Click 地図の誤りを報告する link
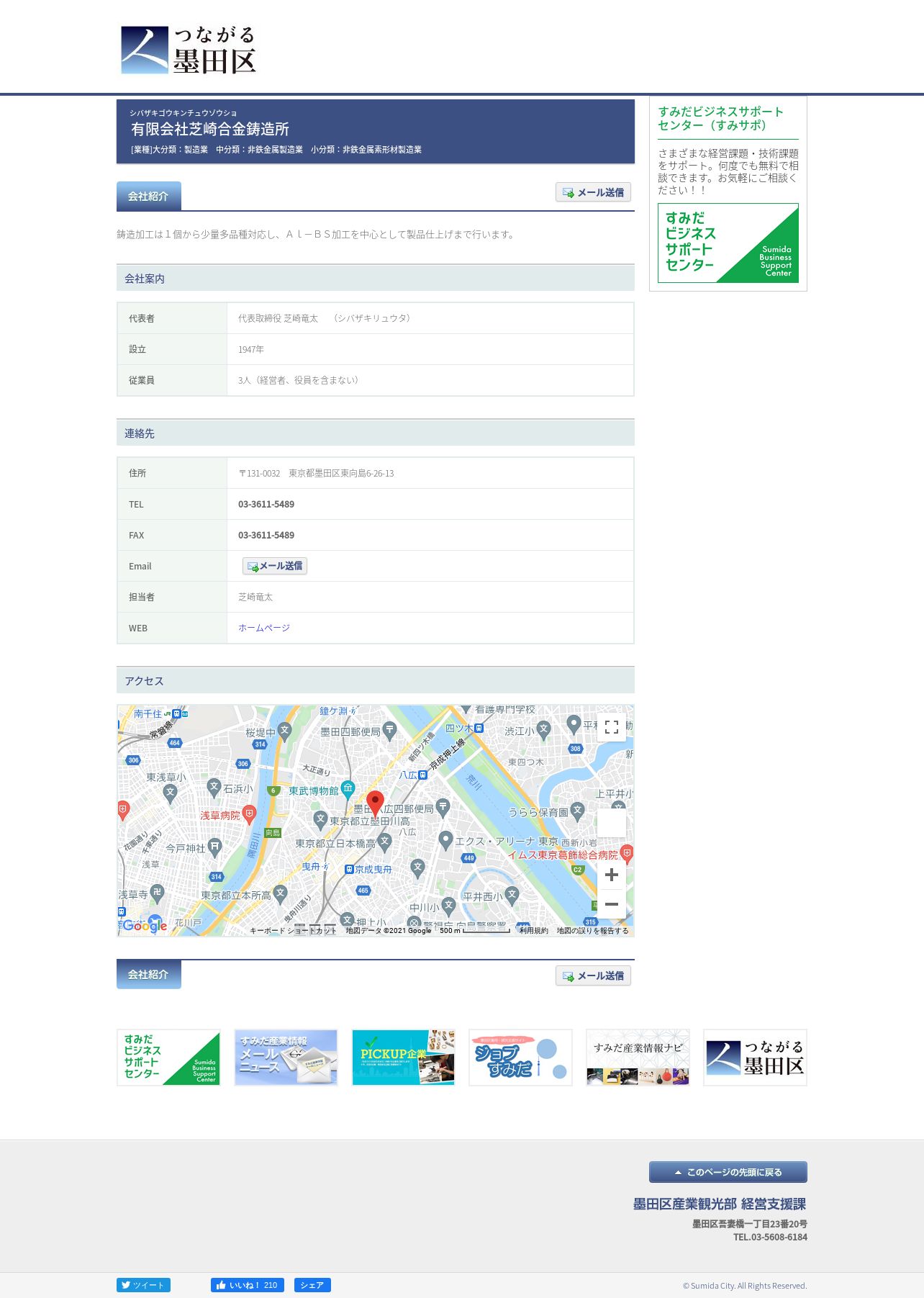Image resolution: width=924 pixels, height=1298 pixels. (592, 930)
